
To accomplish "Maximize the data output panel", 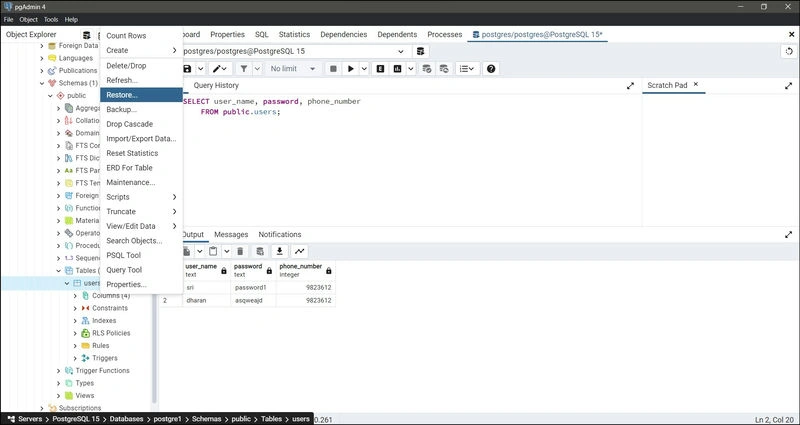I will click(x=788, y=235).
